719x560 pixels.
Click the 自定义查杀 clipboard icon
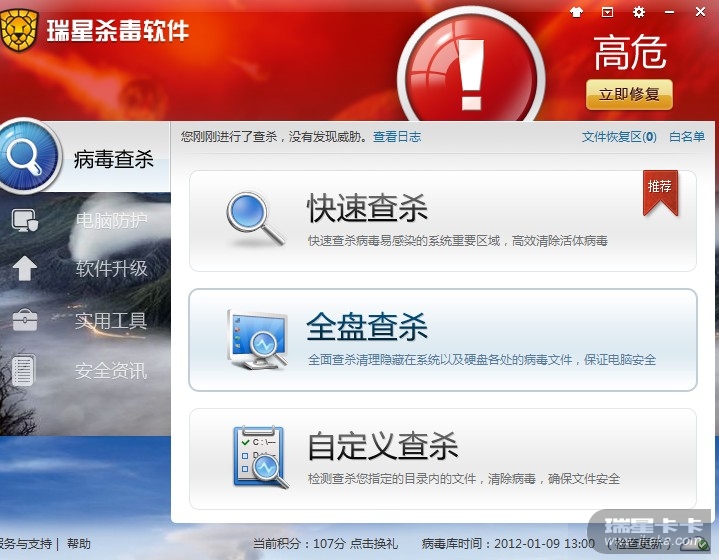click(x=260, y=457)
